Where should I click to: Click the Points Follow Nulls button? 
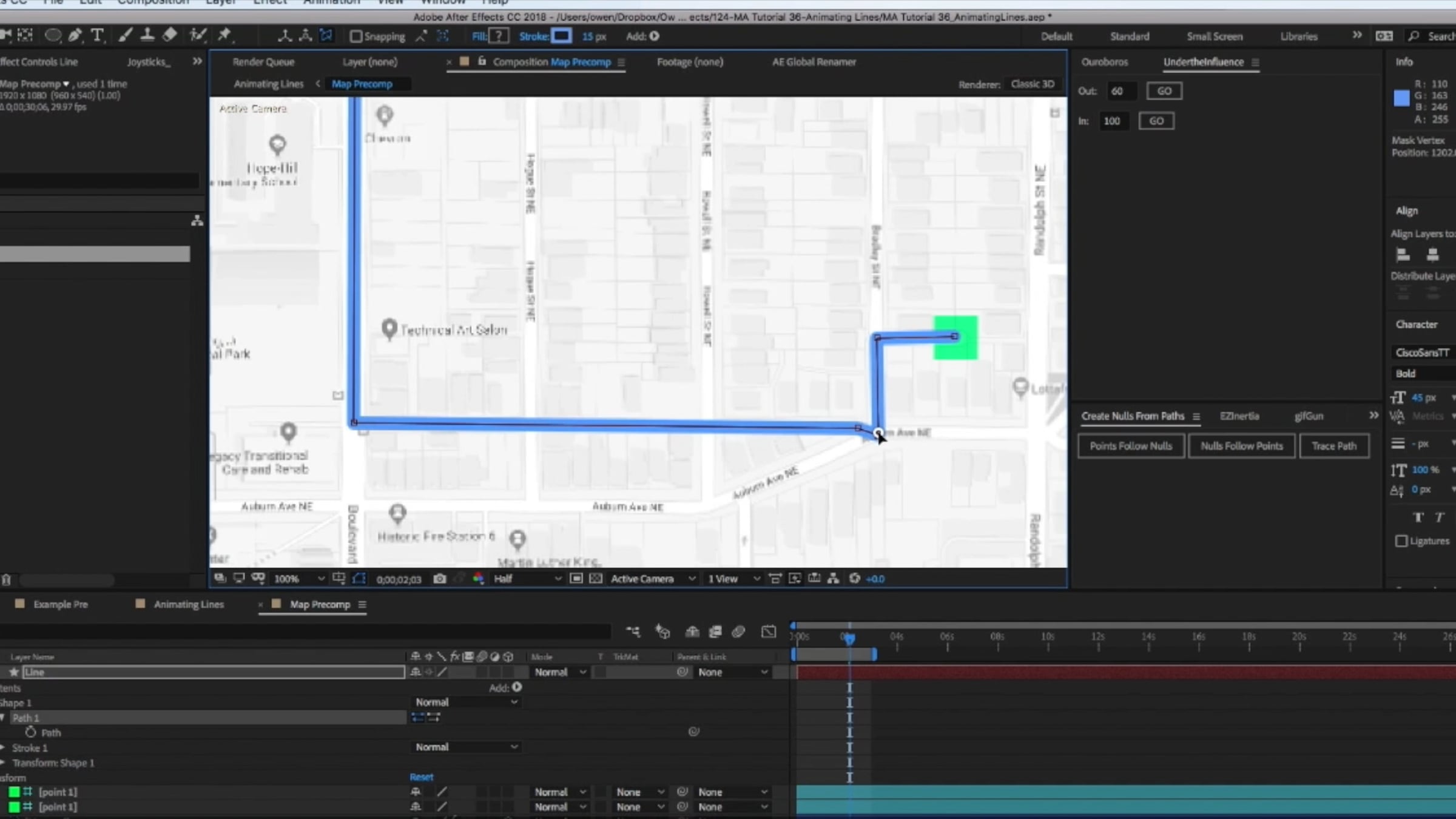[x=1130, y=446]
